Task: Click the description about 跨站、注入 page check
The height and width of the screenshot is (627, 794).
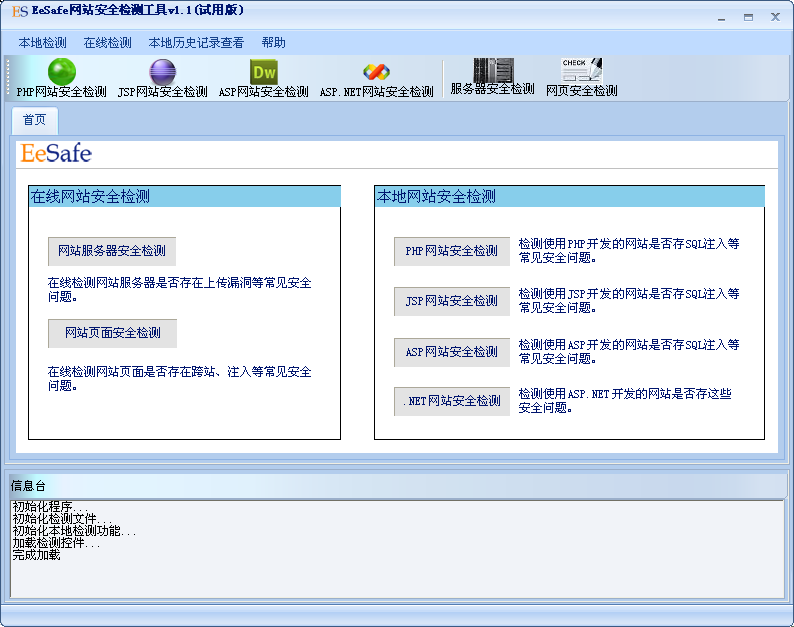Action: [x=180, y=379]
